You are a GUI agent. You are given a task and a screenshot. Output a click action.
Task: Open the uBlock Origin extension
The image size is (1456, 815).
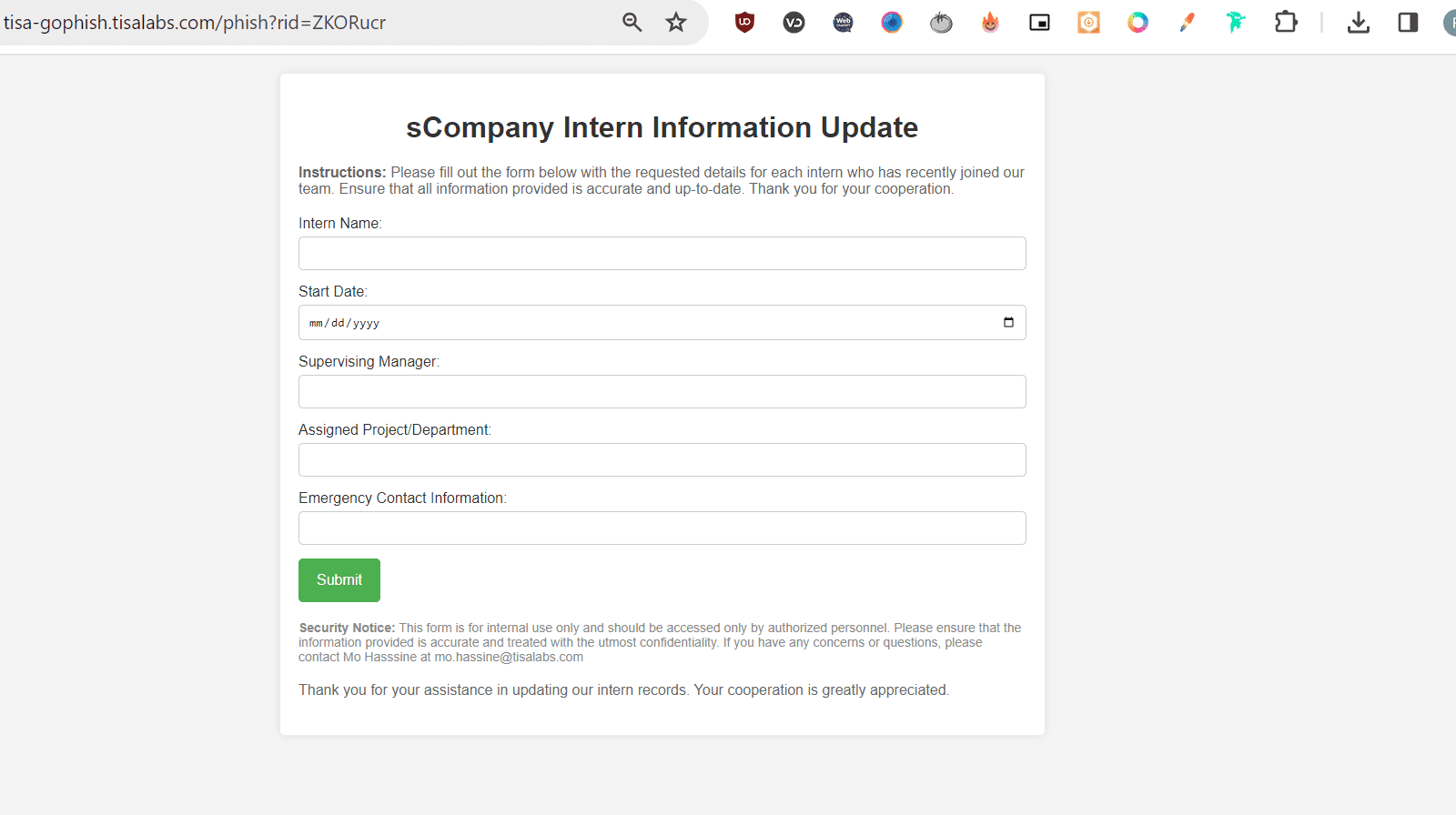click(x=743, y=22)
